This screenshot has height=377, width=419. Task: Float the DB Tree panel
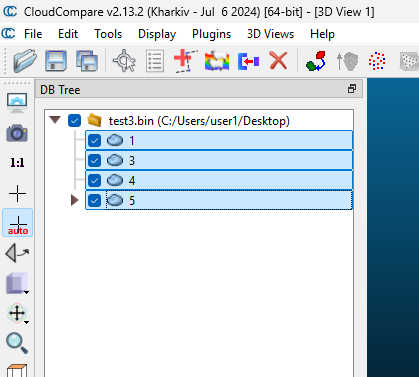pyautogui.click(x=352, y=89)
